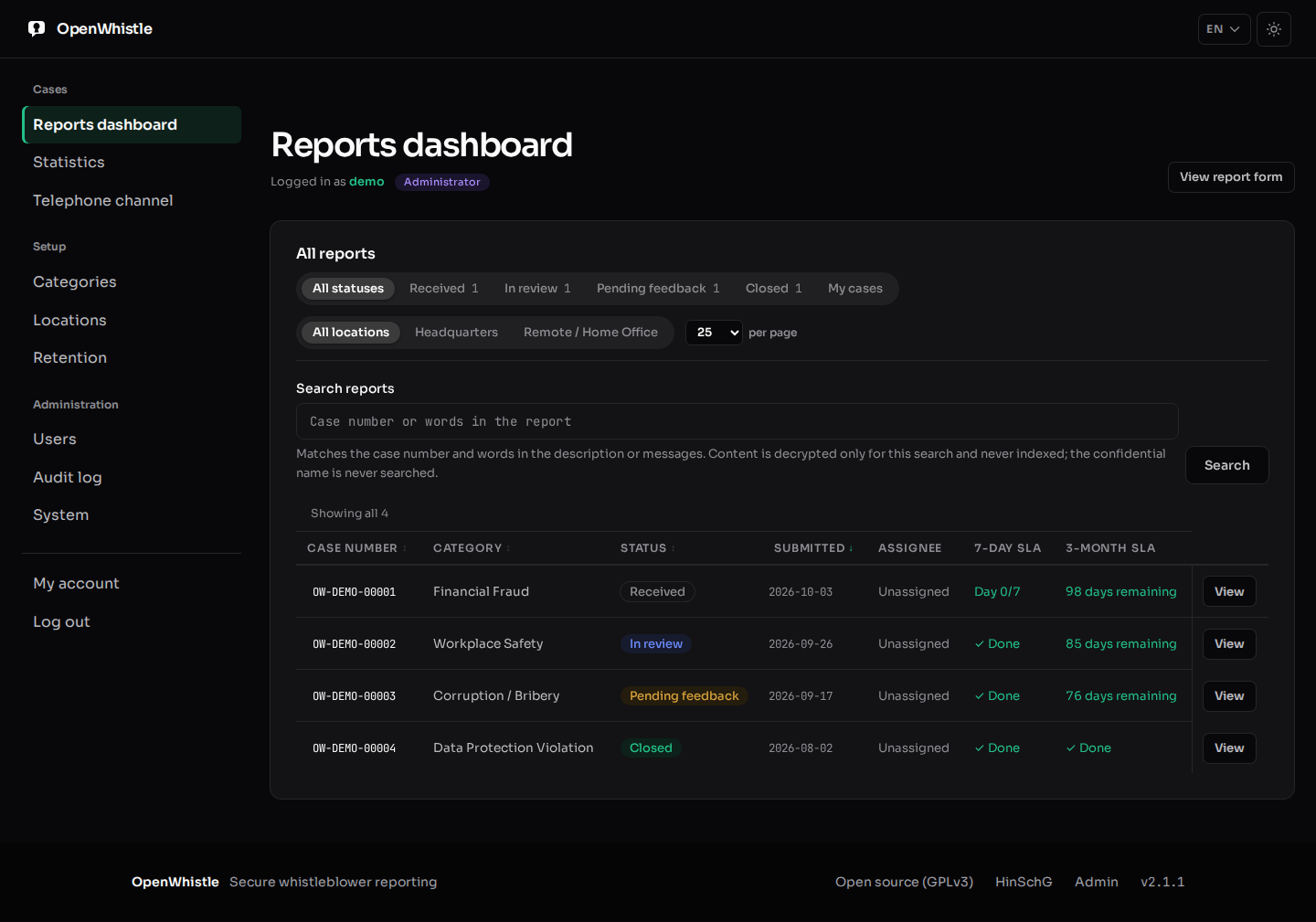Open the Admin footer link
The image size is (1316, 922).
click(1097, 882)
